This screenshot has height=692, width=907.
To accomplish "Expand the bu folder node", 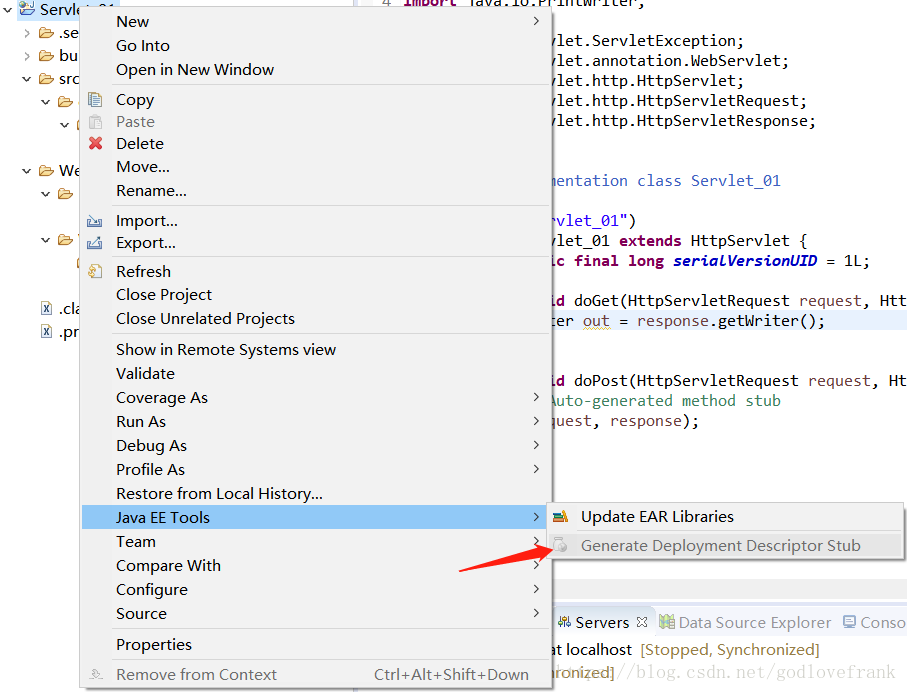I will click(27, 56).
